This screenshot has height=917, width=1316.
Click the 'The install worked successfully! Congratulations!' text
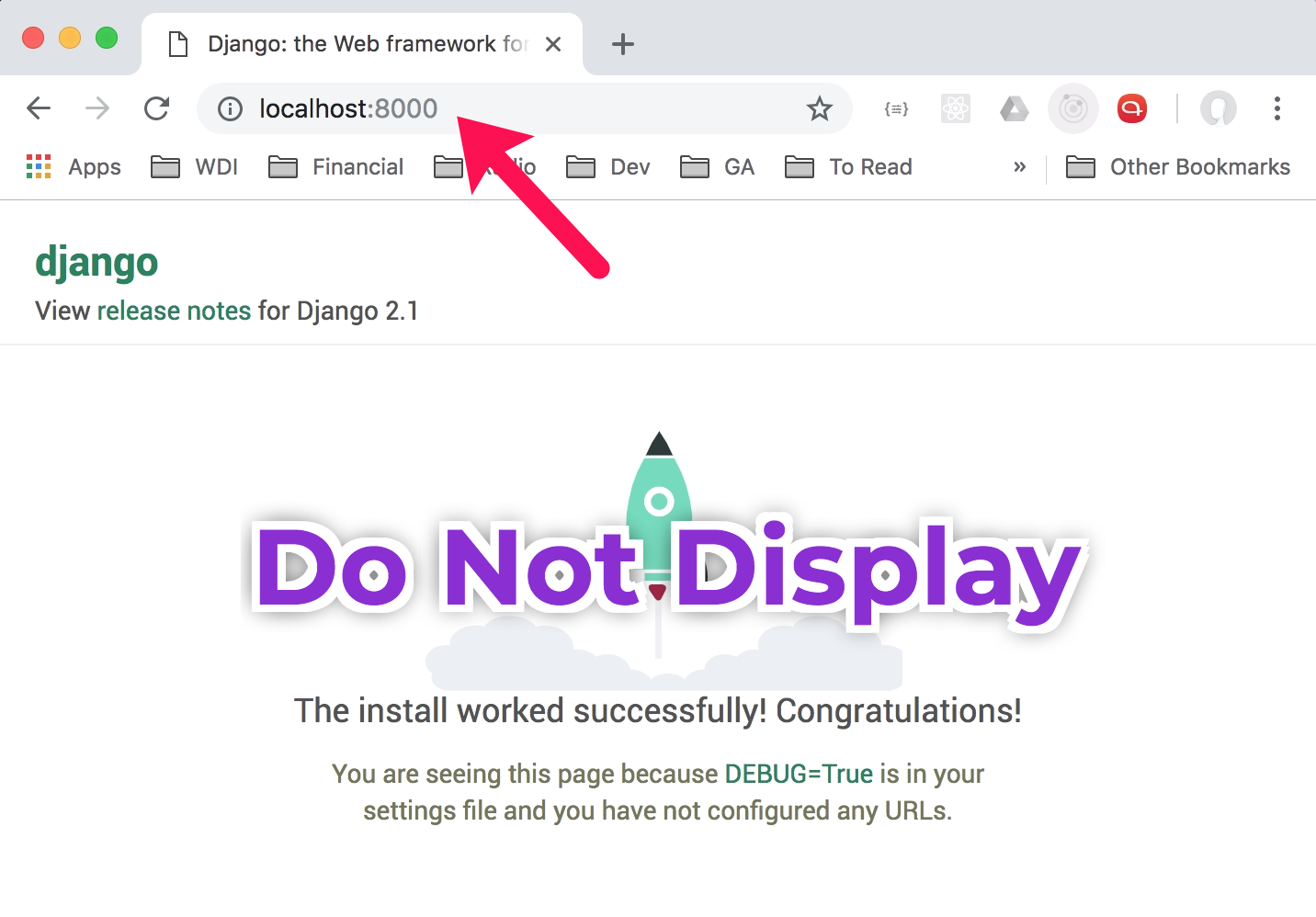coord(658,711)
